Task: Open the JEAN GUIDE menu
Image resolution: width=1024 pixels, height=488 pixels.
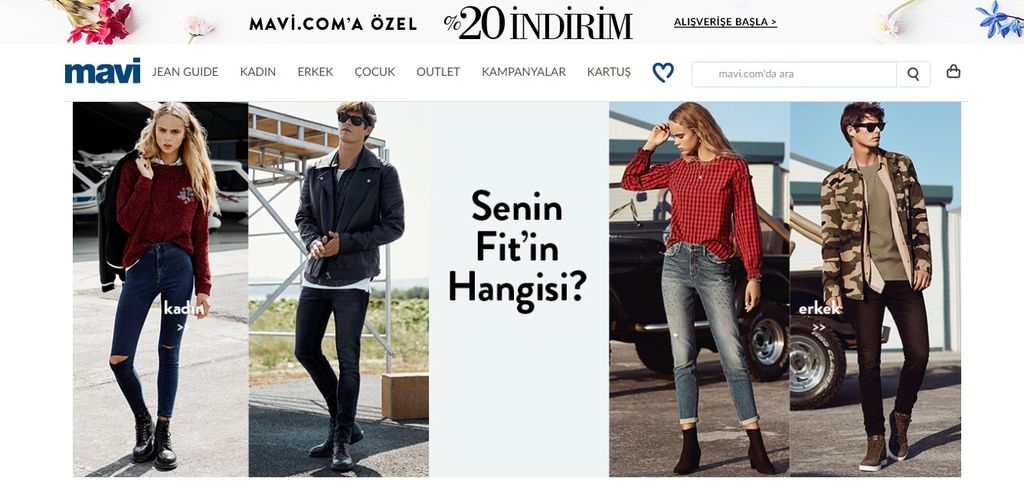Action: click(185, 72)
